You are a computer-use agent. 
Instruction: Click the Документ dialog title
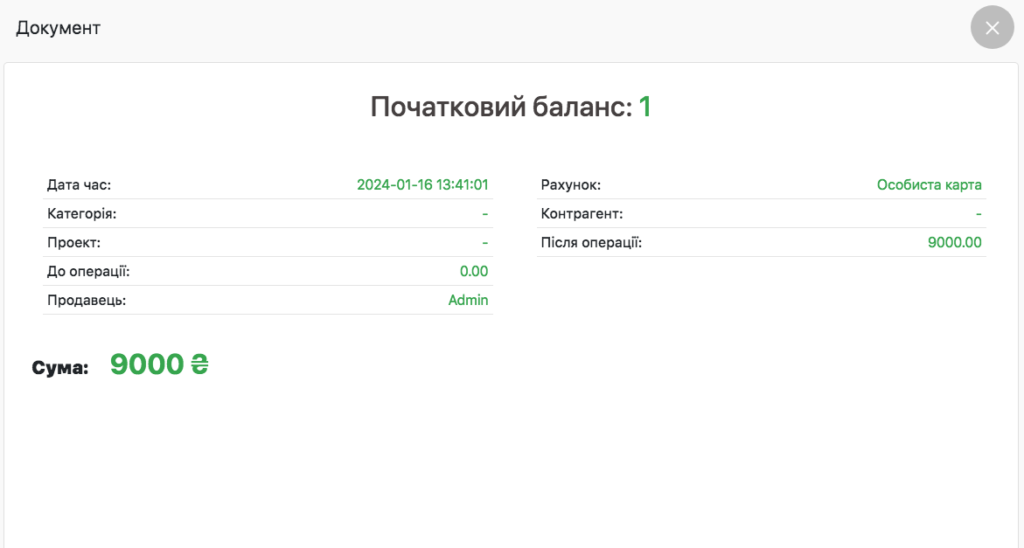tap(58, 28)
